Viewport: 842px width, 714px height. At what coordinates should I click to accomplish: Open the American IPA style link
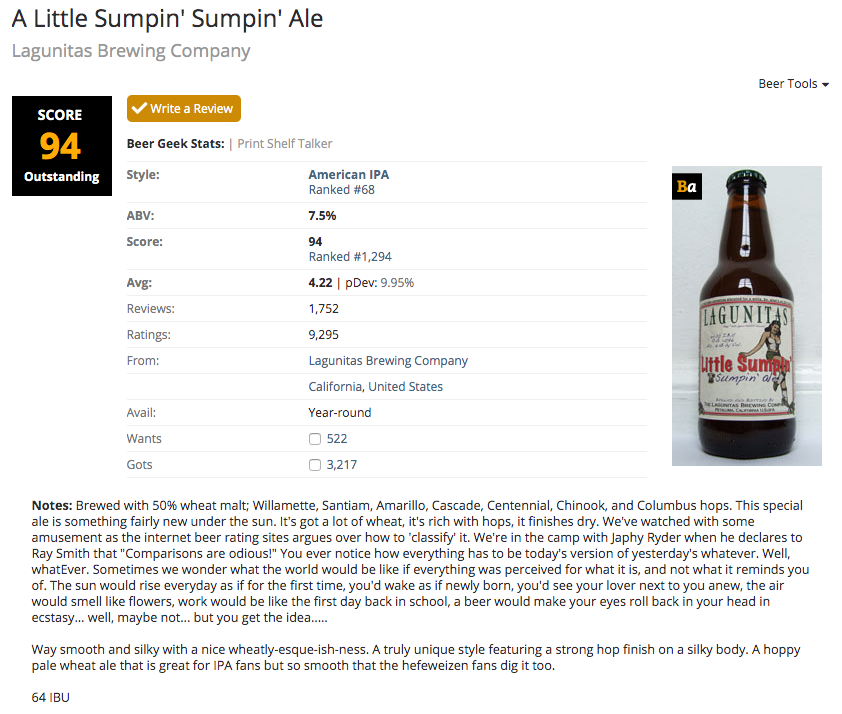(348, 175)
